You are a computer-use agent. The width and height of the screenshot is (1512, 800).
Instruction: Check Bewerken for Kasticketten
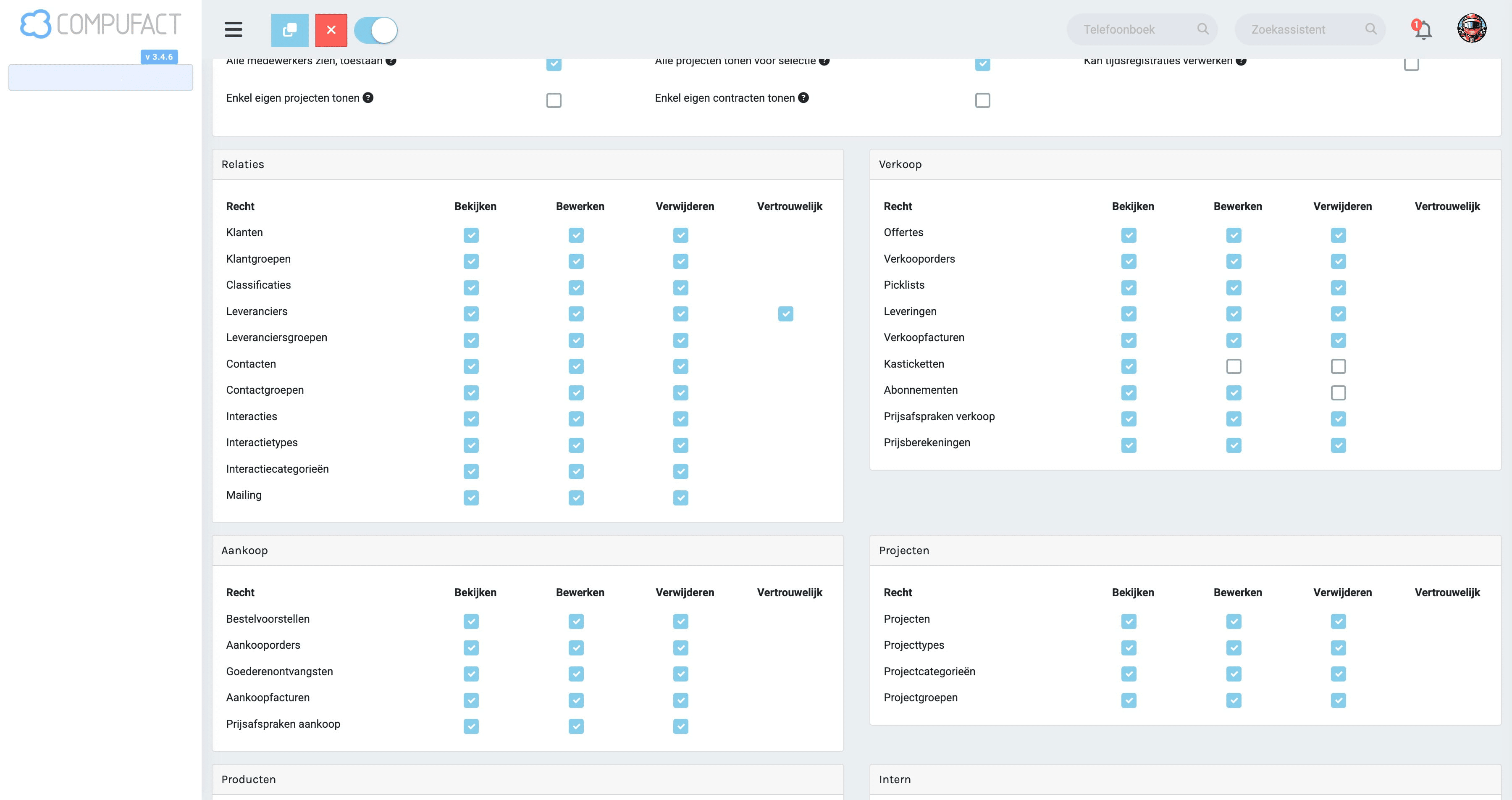[1234, 366]
